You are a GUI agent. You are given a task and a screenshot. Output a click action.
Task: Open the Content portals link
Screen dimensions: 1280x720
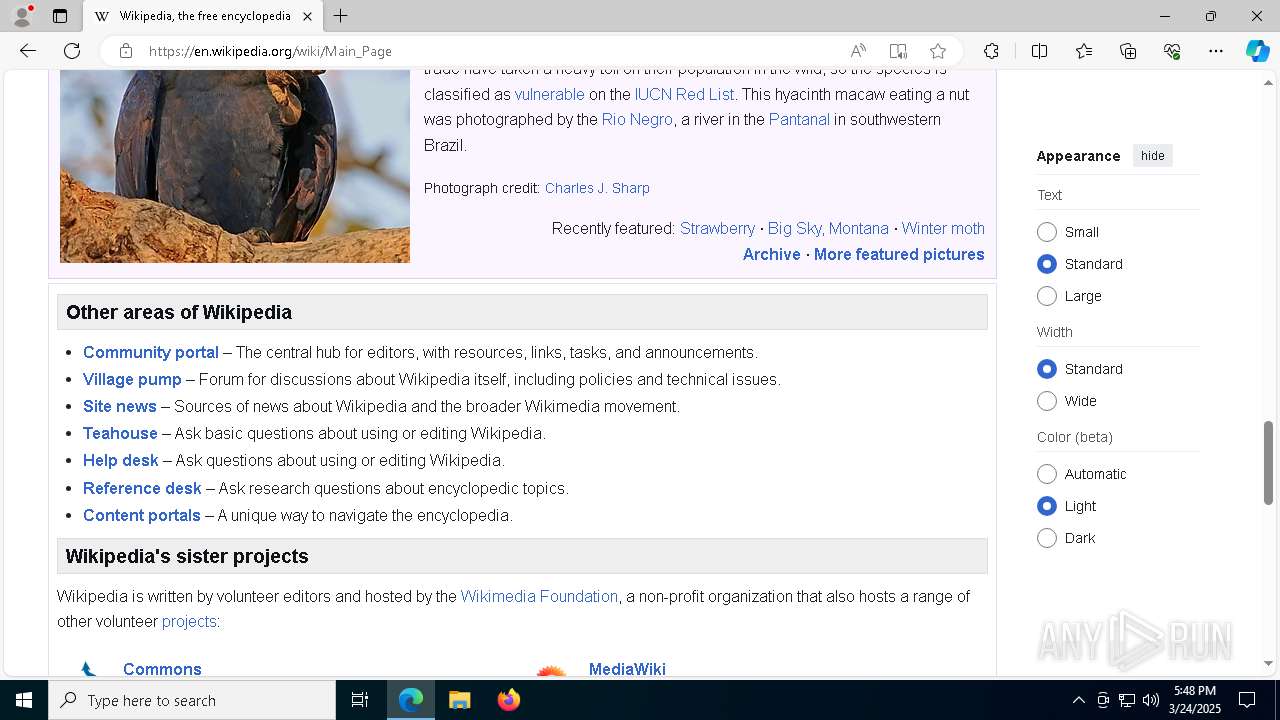coord(142,515)
